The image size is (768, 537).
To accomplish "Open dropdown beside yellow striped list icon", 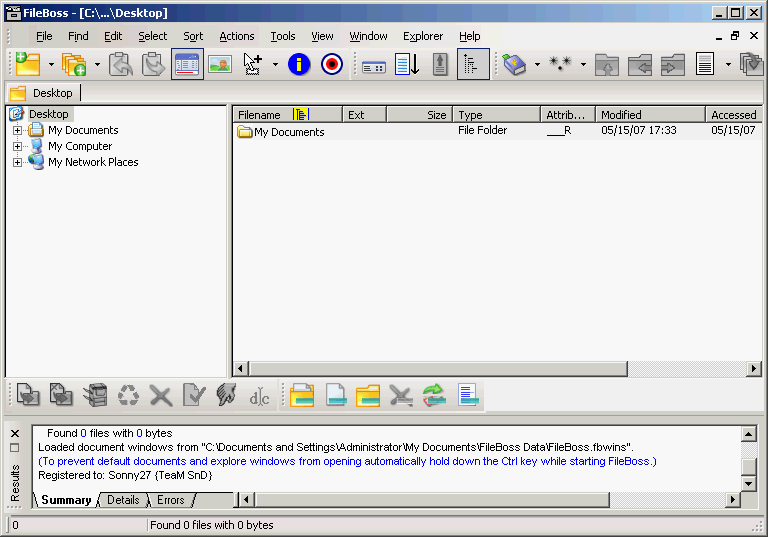I will (728, 64).
